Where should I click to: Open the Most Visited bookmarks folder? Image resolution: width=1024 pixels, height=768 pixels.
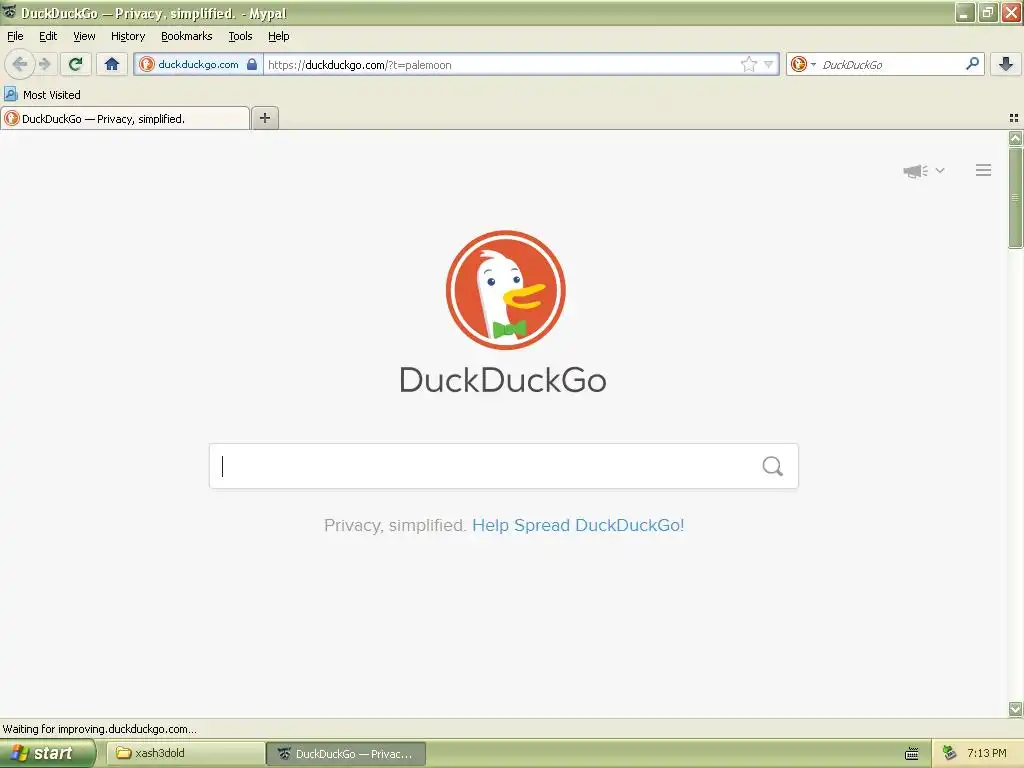(x=42, y=95)
